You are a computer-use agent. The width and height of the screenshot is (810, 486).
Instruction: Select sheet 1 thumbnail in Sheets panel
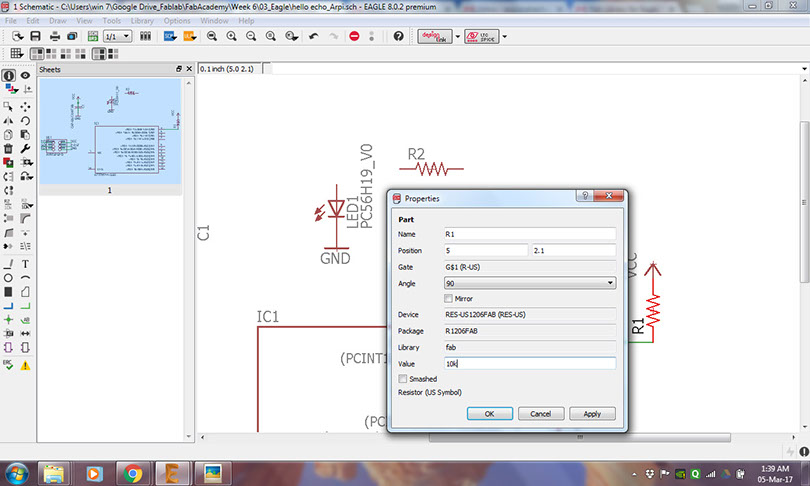(110, 132)
